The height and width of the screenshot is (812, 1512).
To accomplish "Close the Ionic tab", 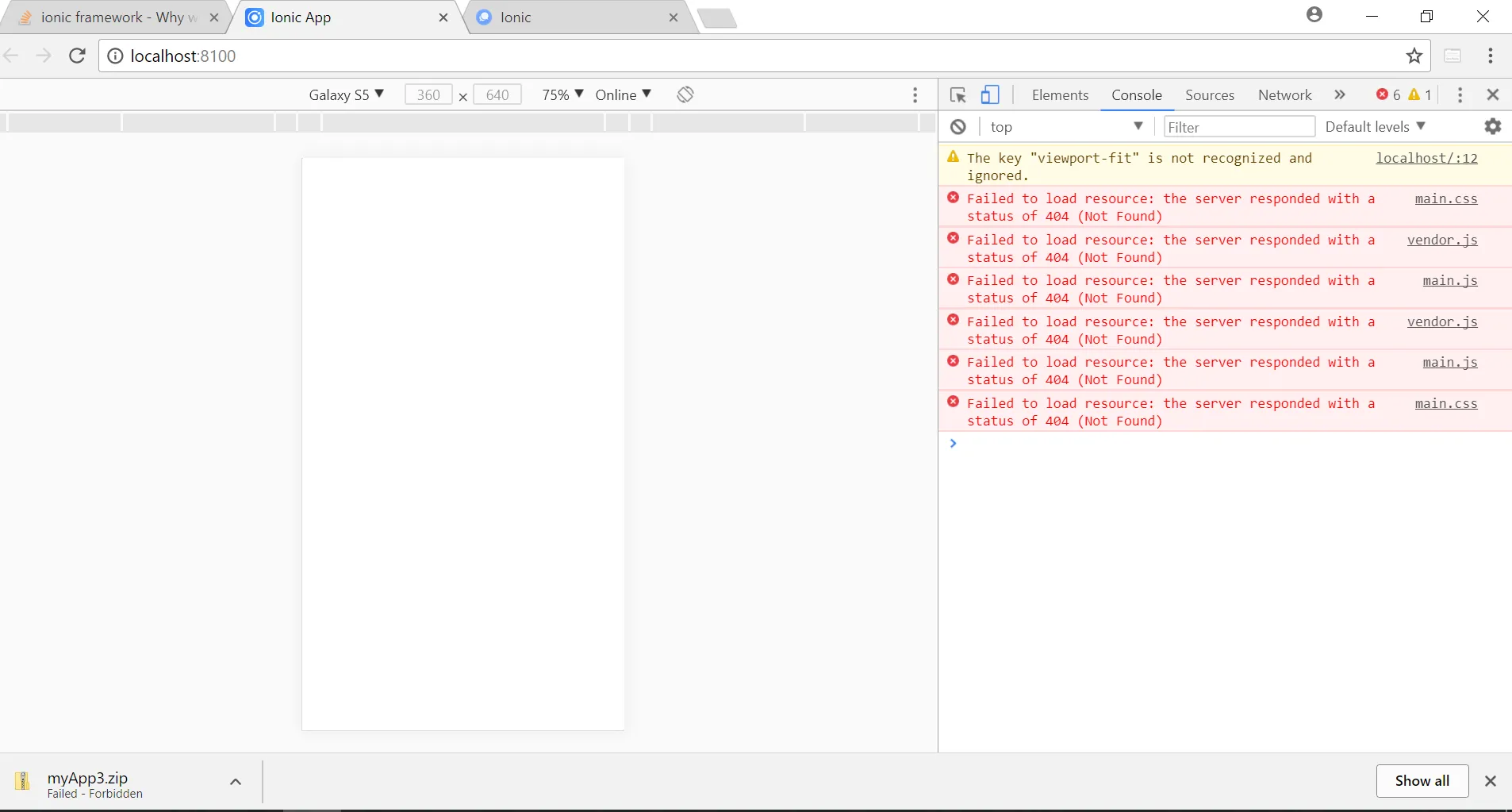I will (673, 17).
